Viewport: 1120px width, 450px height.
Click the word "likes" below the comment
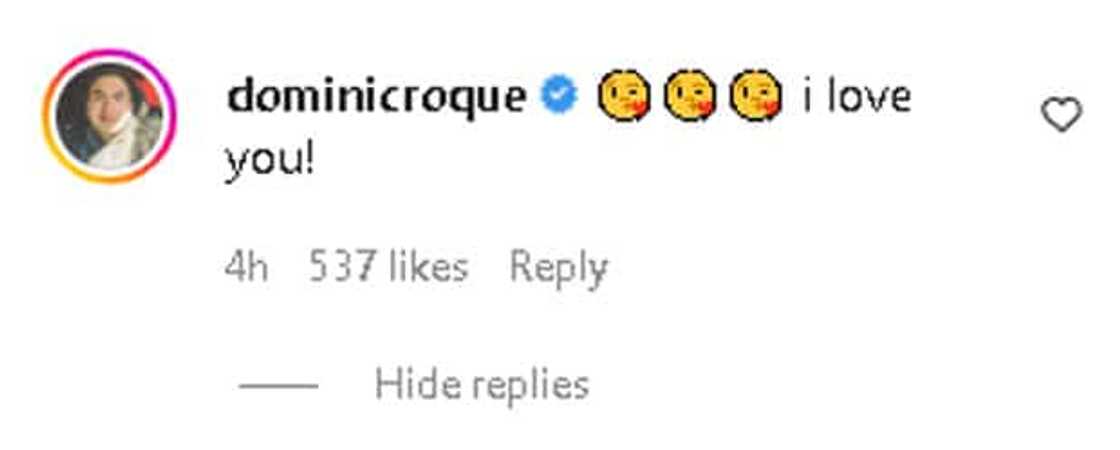pyautogui.click(x=427, y=267)
